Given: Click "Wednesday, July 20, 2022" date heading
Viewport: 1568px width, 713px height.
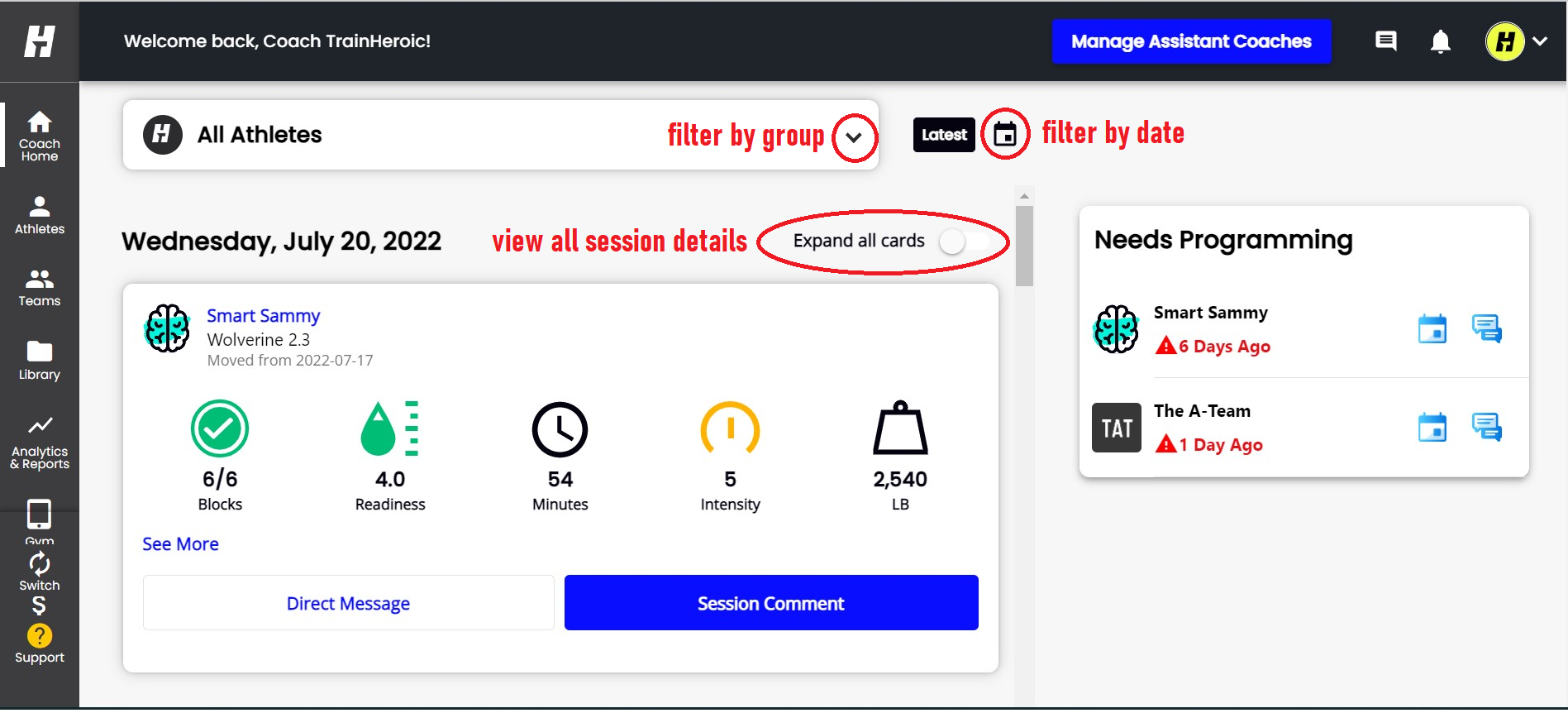Looking at the screenshot, I should click(x=281, y=242).
